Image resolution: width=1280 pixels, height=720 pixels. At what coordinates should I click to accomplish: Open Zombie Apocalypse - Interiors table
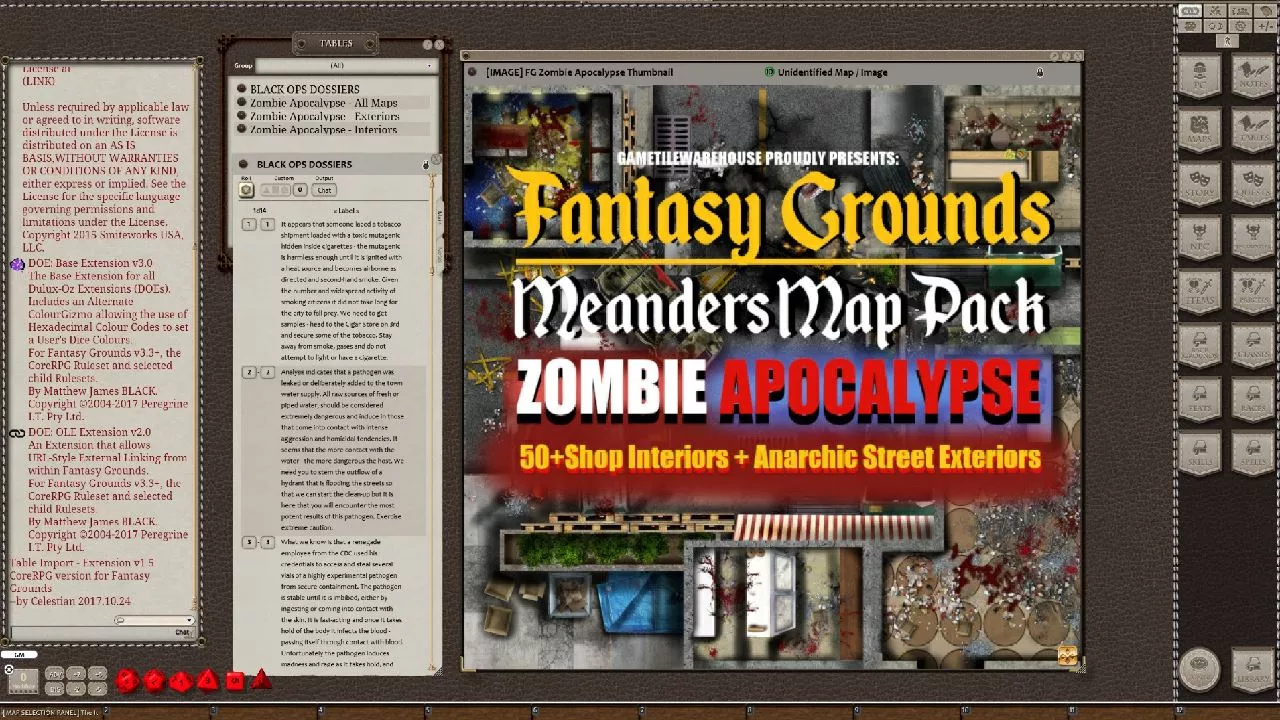click(323, 129)
